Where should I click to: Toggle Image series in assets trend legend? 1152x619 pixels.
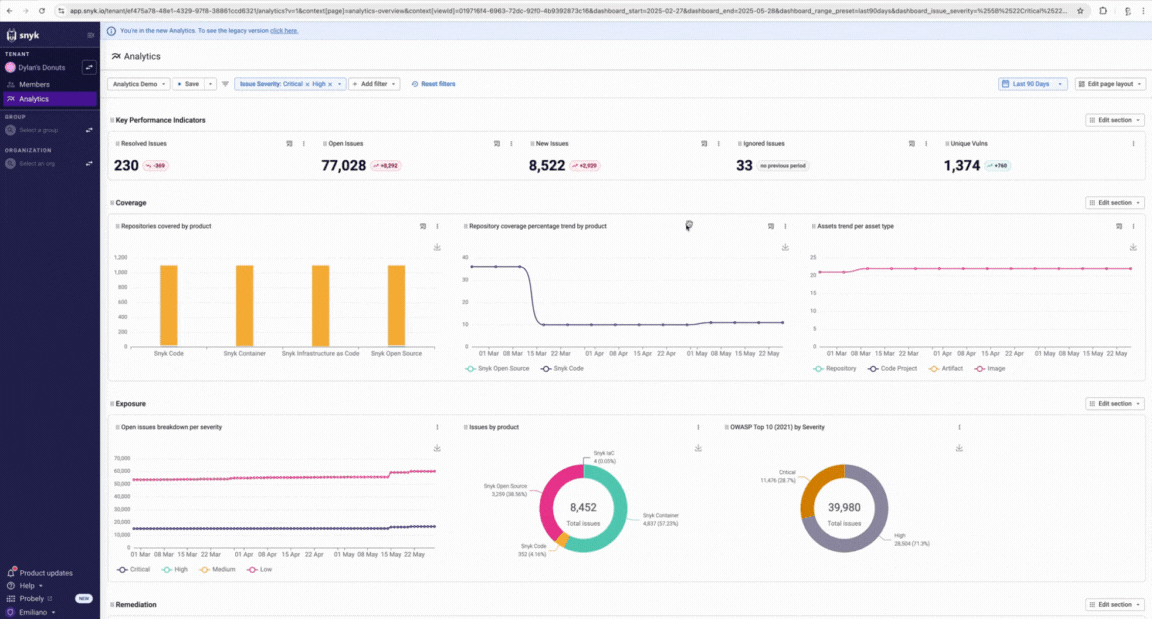990,369
